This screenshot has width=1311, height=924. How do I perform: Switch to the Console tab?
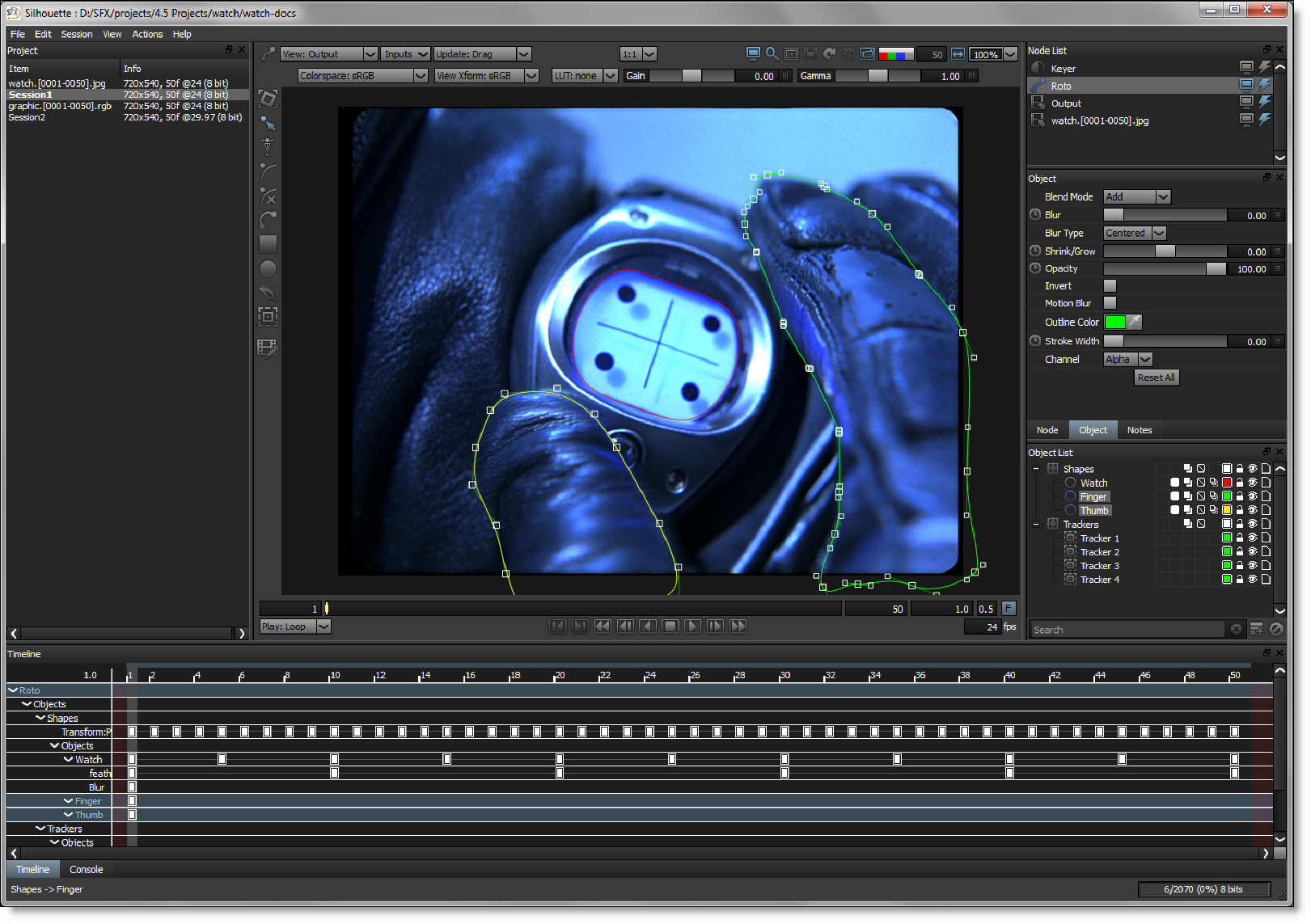pyautogui.click(x=86, y=870)
